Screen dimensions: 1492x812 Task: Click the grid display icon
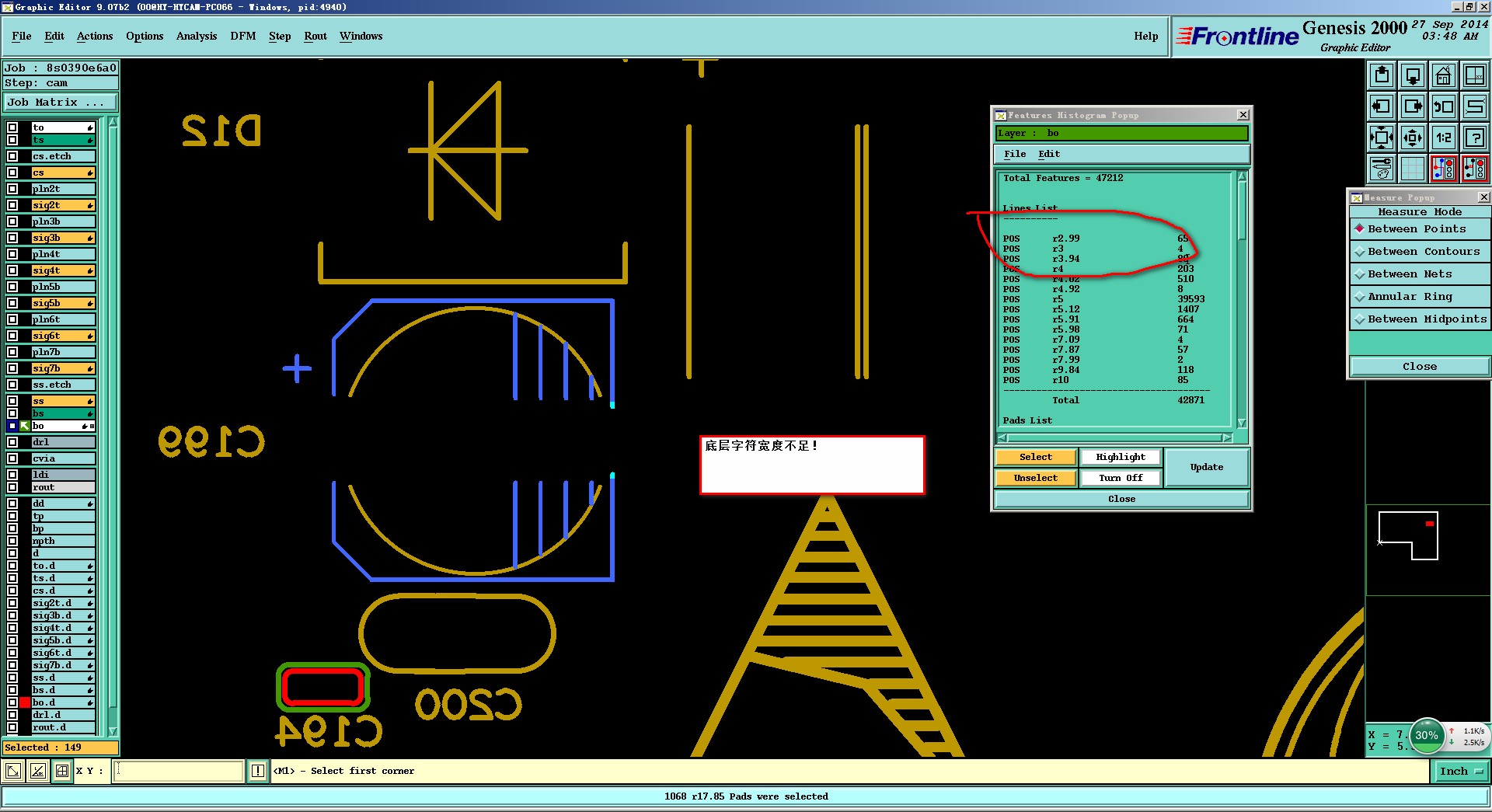1413,169
